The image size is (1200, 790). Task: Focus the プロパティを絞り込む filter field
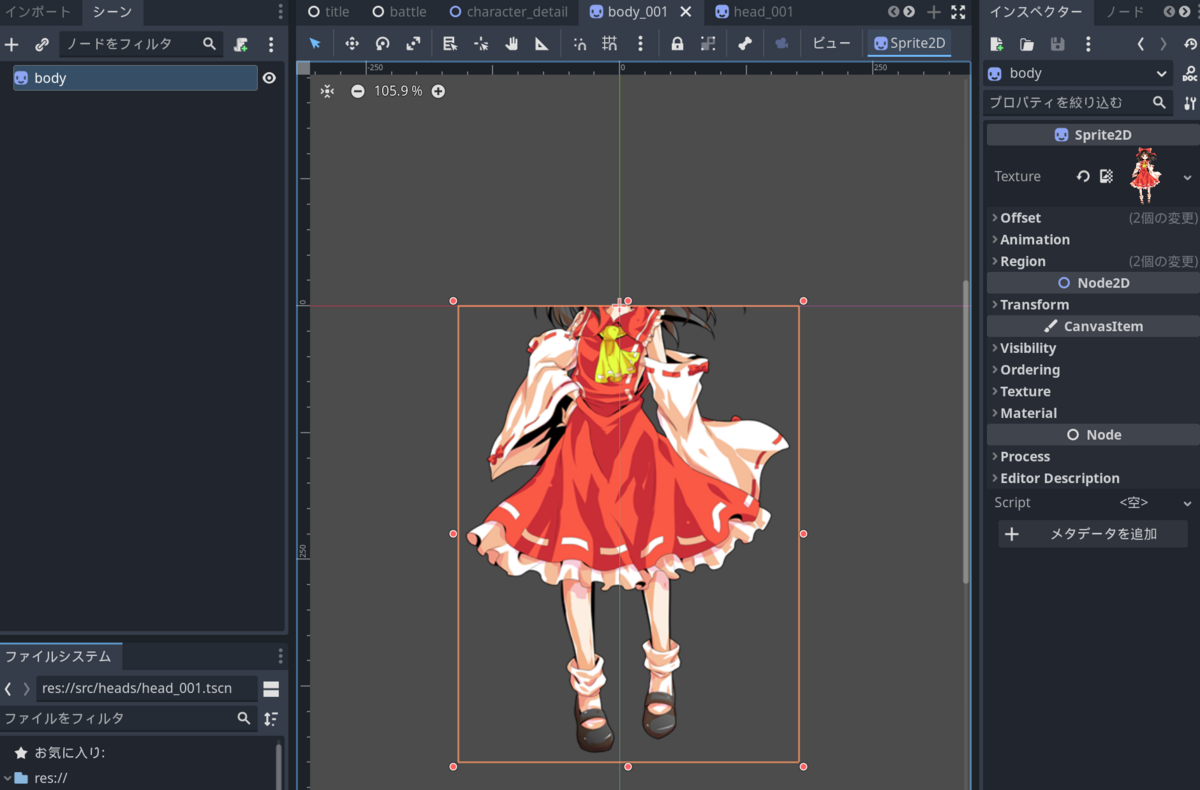(1078, 102)
